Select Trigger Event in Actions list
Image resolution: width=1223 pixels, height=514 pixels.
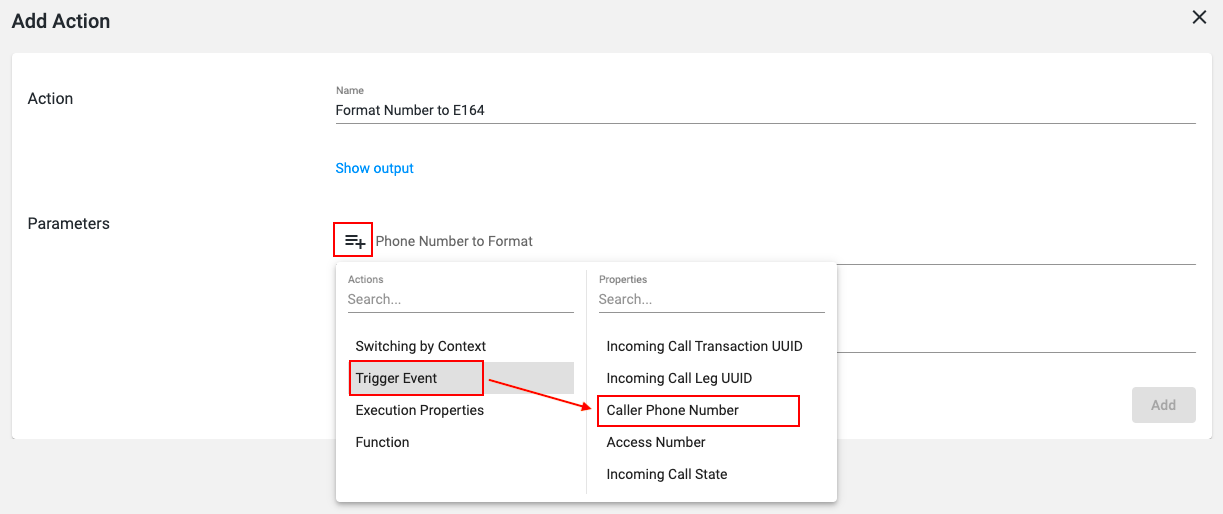coord(461,378)
